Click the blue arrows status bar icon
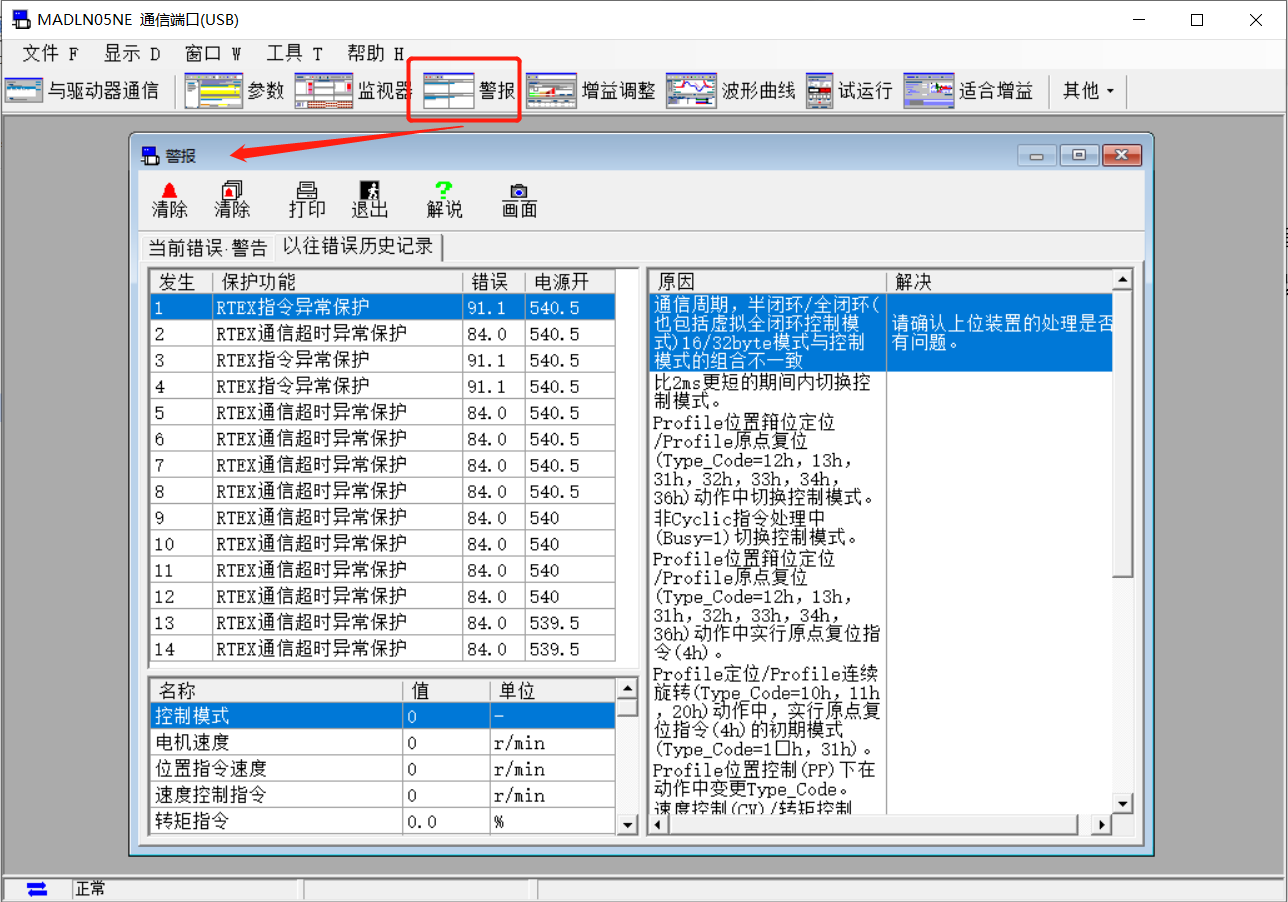 [37, 889]
